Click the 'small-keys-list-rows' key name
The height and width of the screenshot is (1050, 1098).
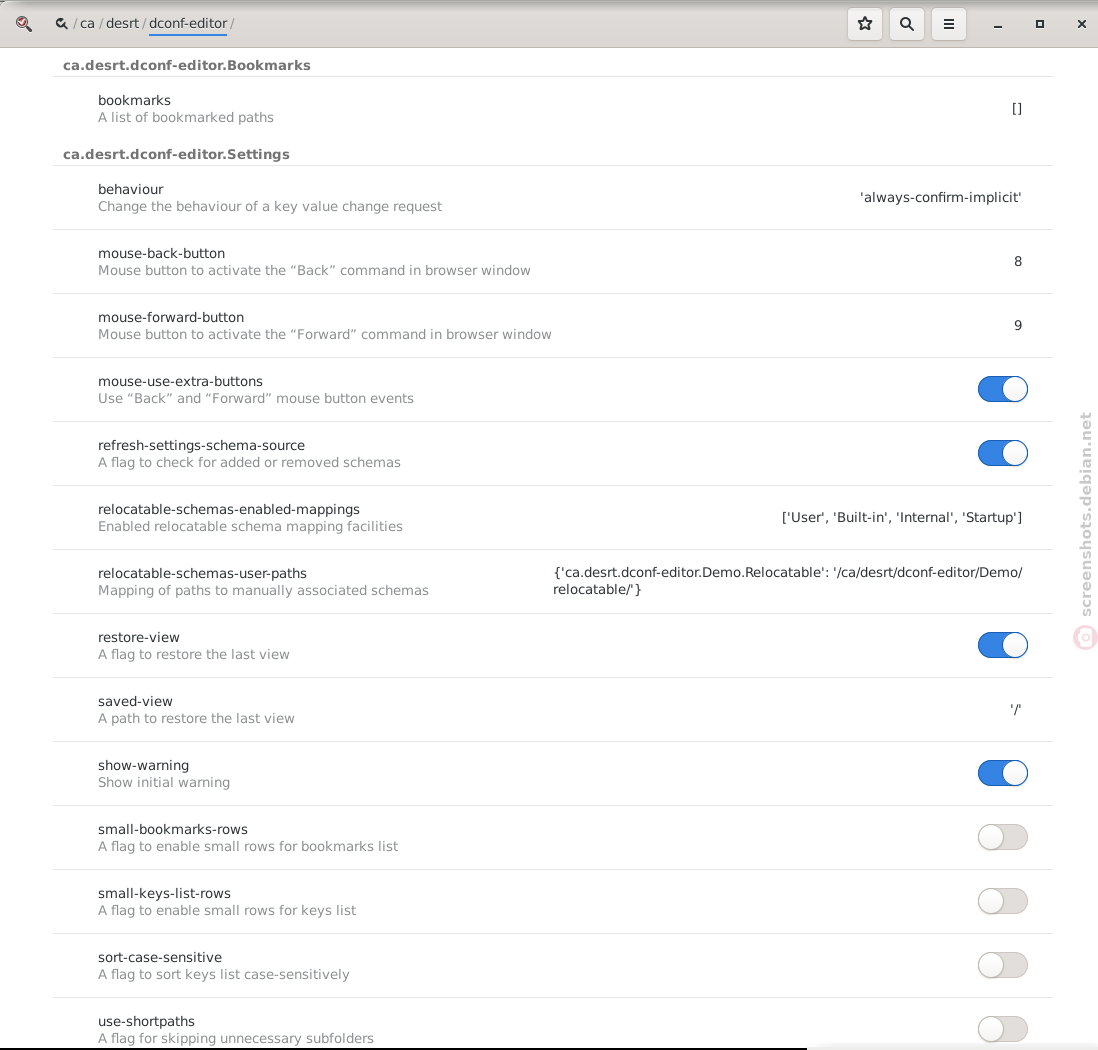(165, 893)
